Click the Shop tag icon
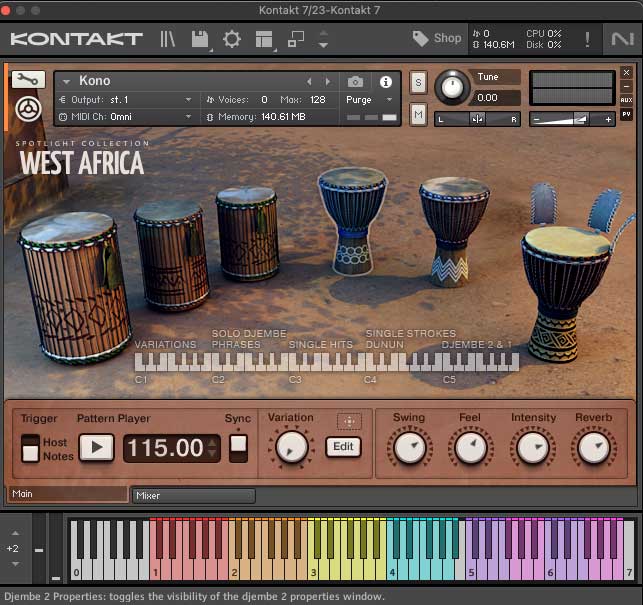This screenshot has width=643, height=605. pyautogui.click(x=420, y=39)
